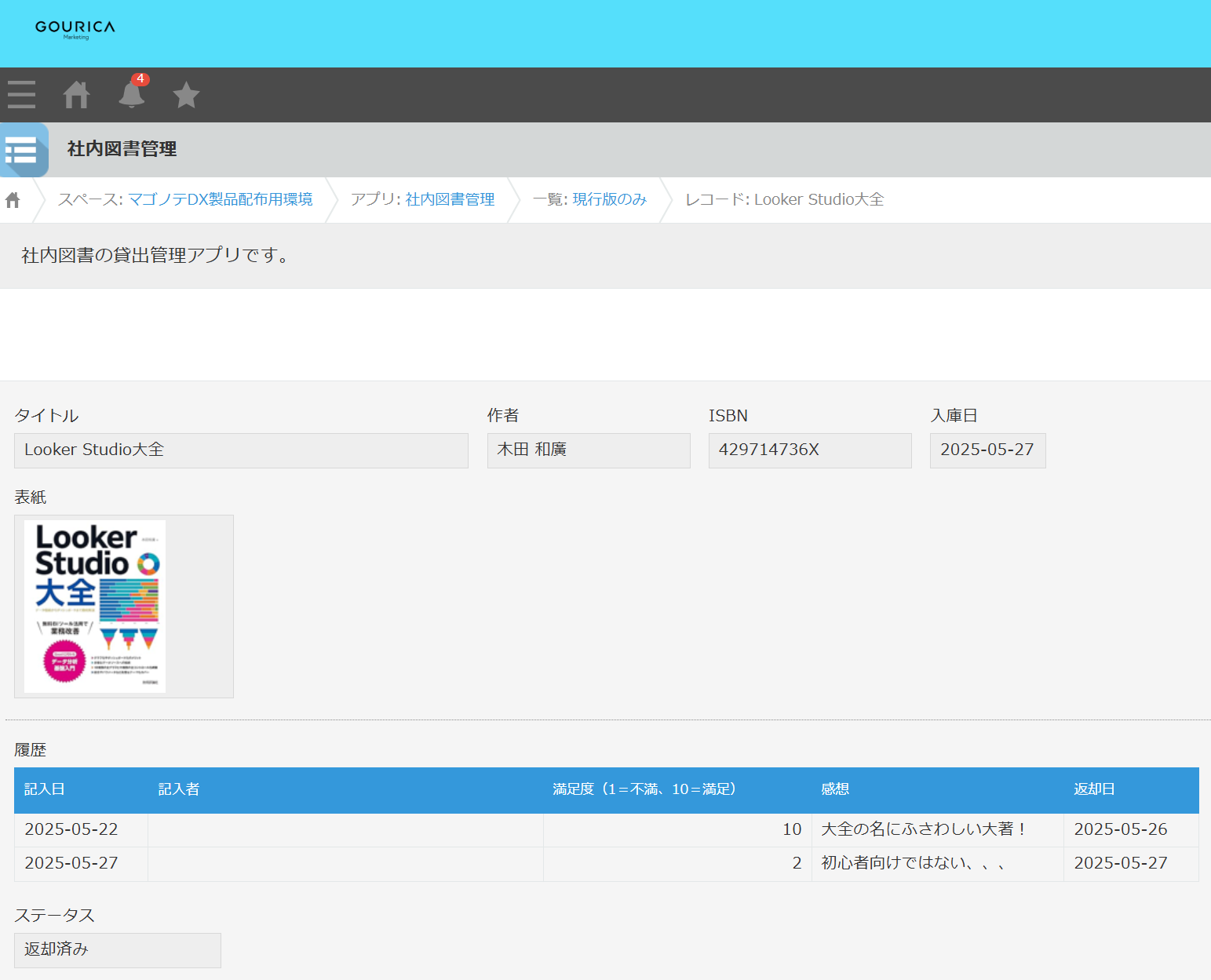
Task: Click the satisfaction score 2 cell
Action: [677, 864]
